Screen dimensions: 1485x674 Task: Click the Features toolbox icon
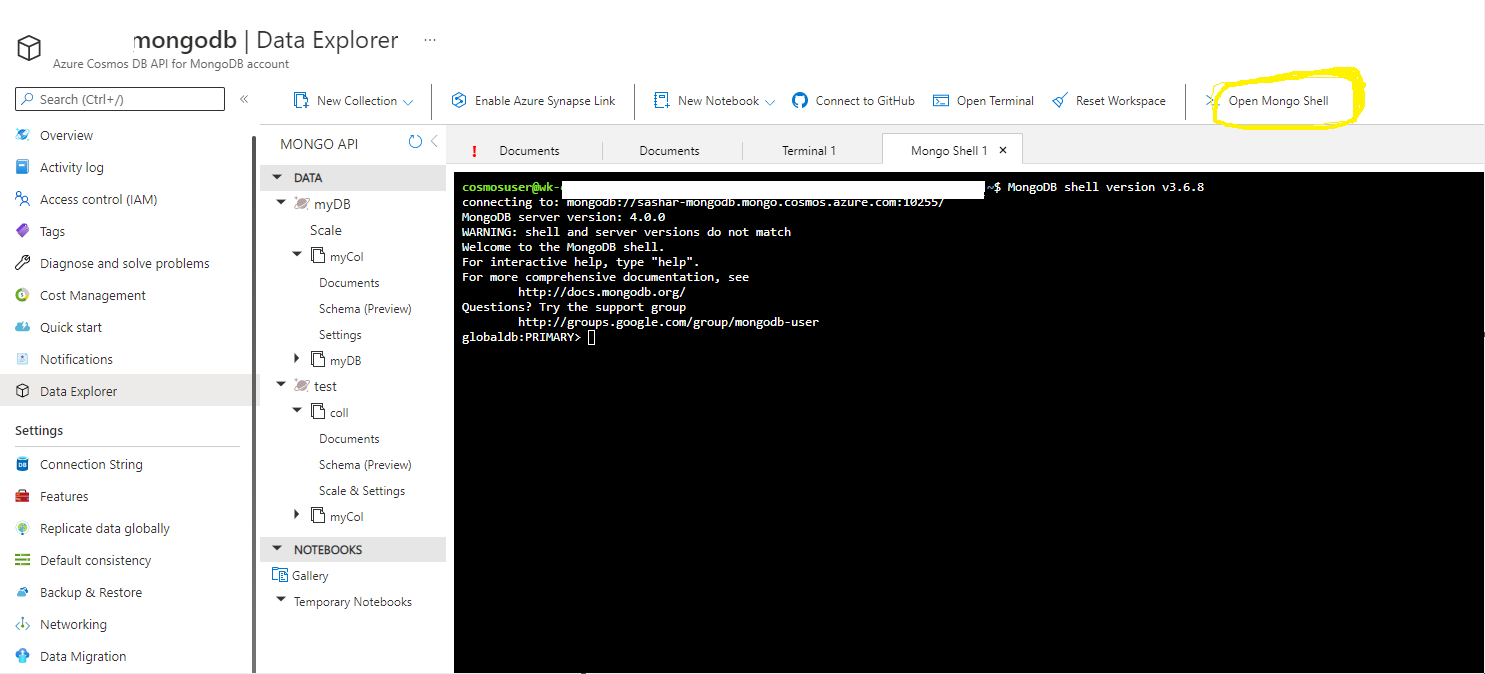(x=22, y=496)
